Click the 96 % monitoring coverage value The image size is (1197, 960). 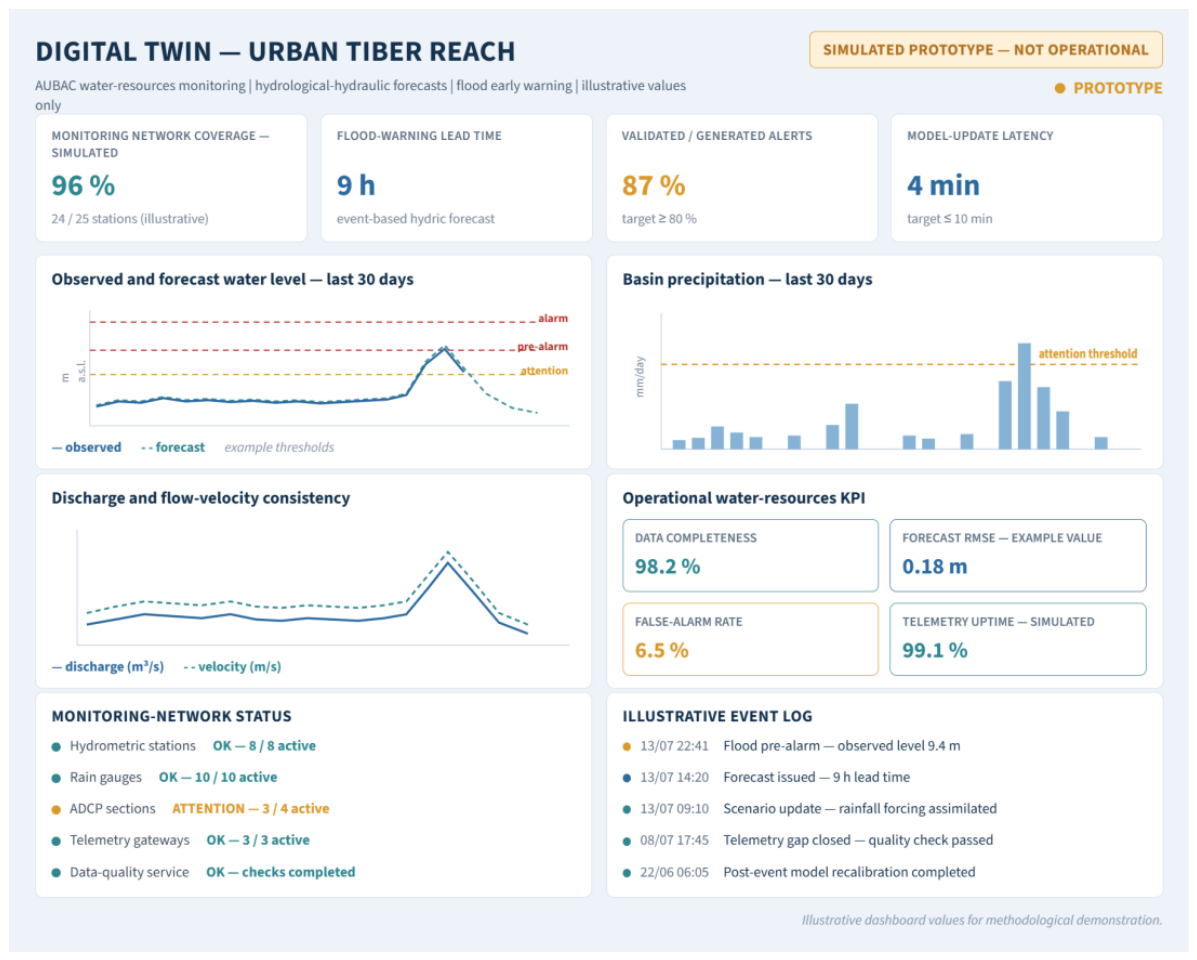(x=83, y=185)
